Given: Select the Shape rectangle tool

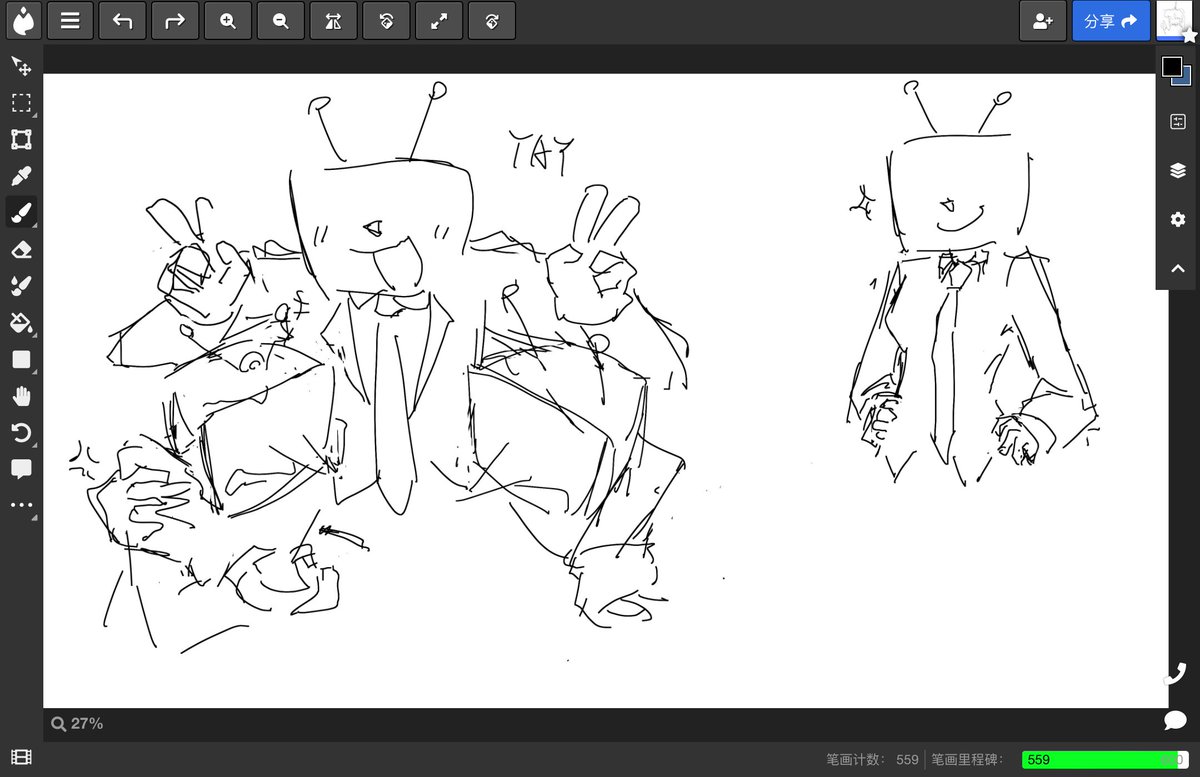Looking at the screenshot, I should (x=21, y=359).
